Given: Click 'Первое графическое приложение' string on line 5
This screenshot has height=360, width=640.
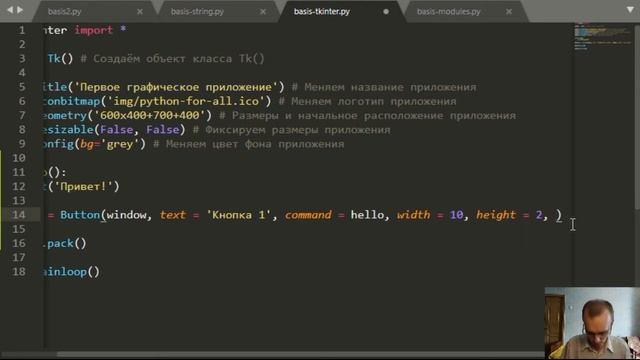Looking at the screenshot, I should (176, 87).
